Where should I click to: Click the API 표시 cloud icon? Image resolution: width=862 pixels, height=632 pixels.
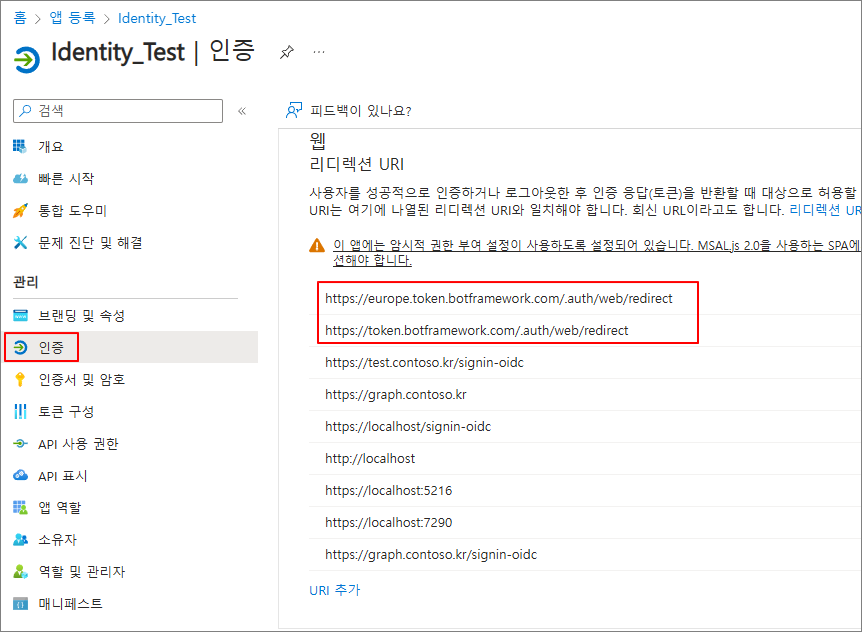(x=20, y=475)
